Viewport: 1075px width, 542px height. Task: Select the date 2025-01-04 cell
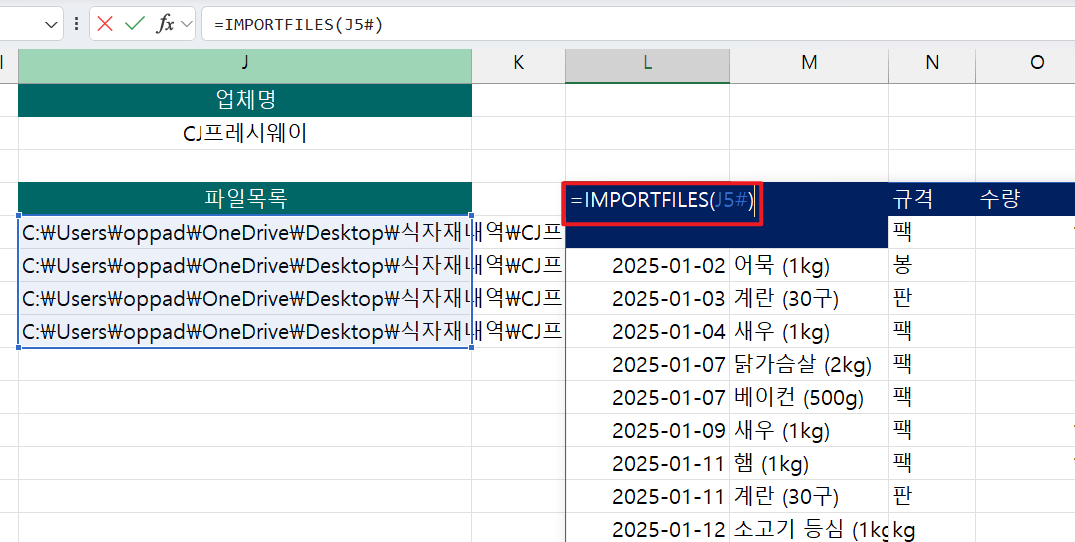[x=647, y=331]
